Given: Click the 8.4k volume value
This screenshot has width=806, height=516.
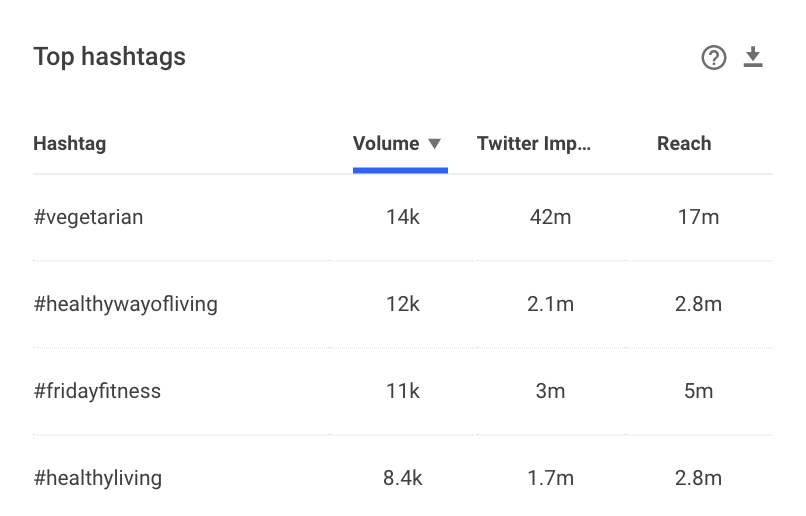Looking at the screenshot, I should click(402, 478).
